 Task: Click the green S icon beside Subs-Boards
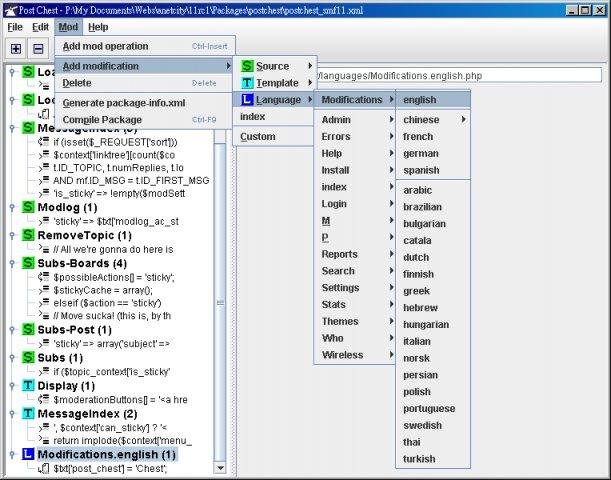28,263
